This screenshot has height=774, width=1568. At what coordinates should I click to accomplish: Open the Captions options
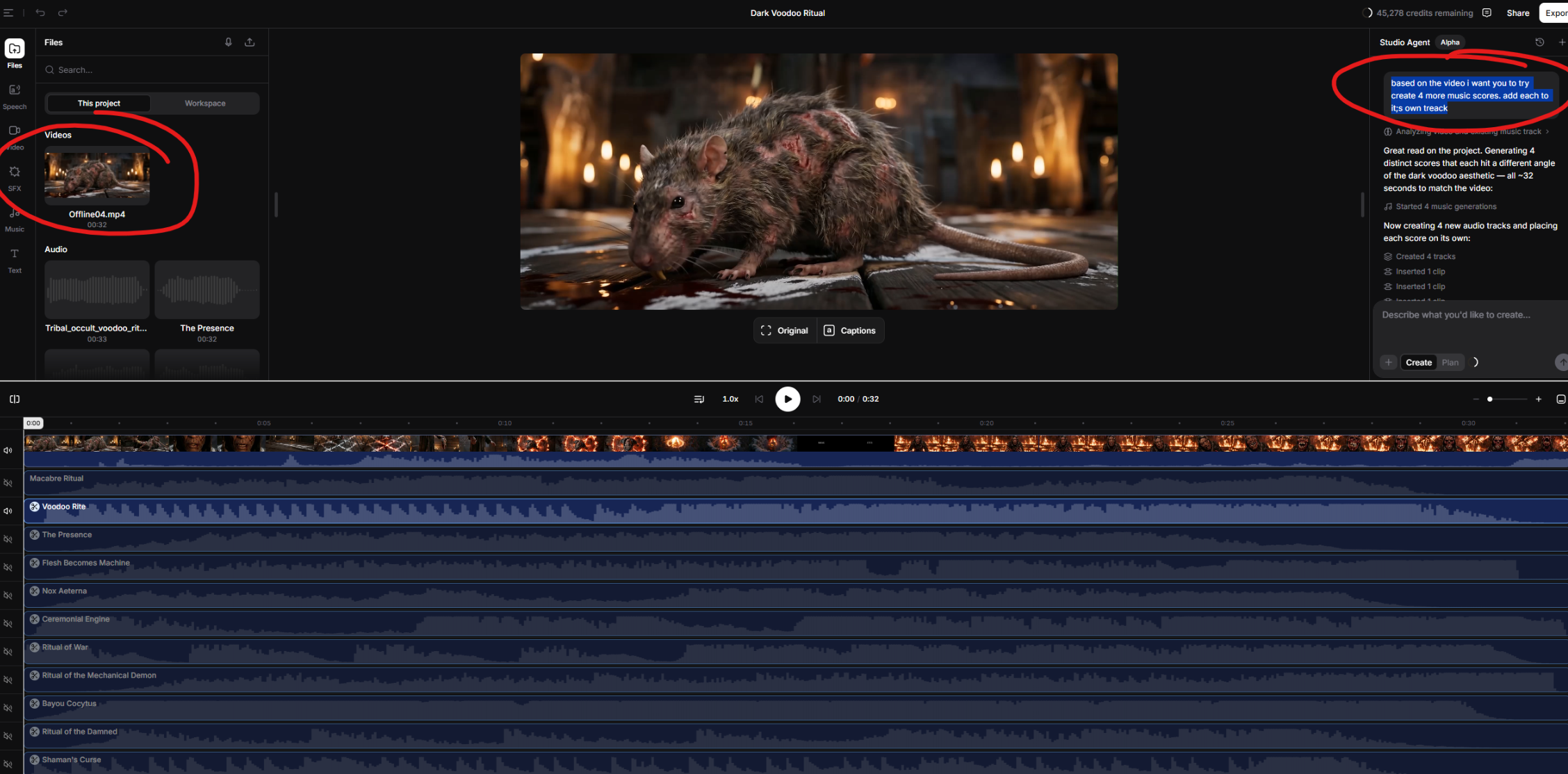[x=850, y=330]
